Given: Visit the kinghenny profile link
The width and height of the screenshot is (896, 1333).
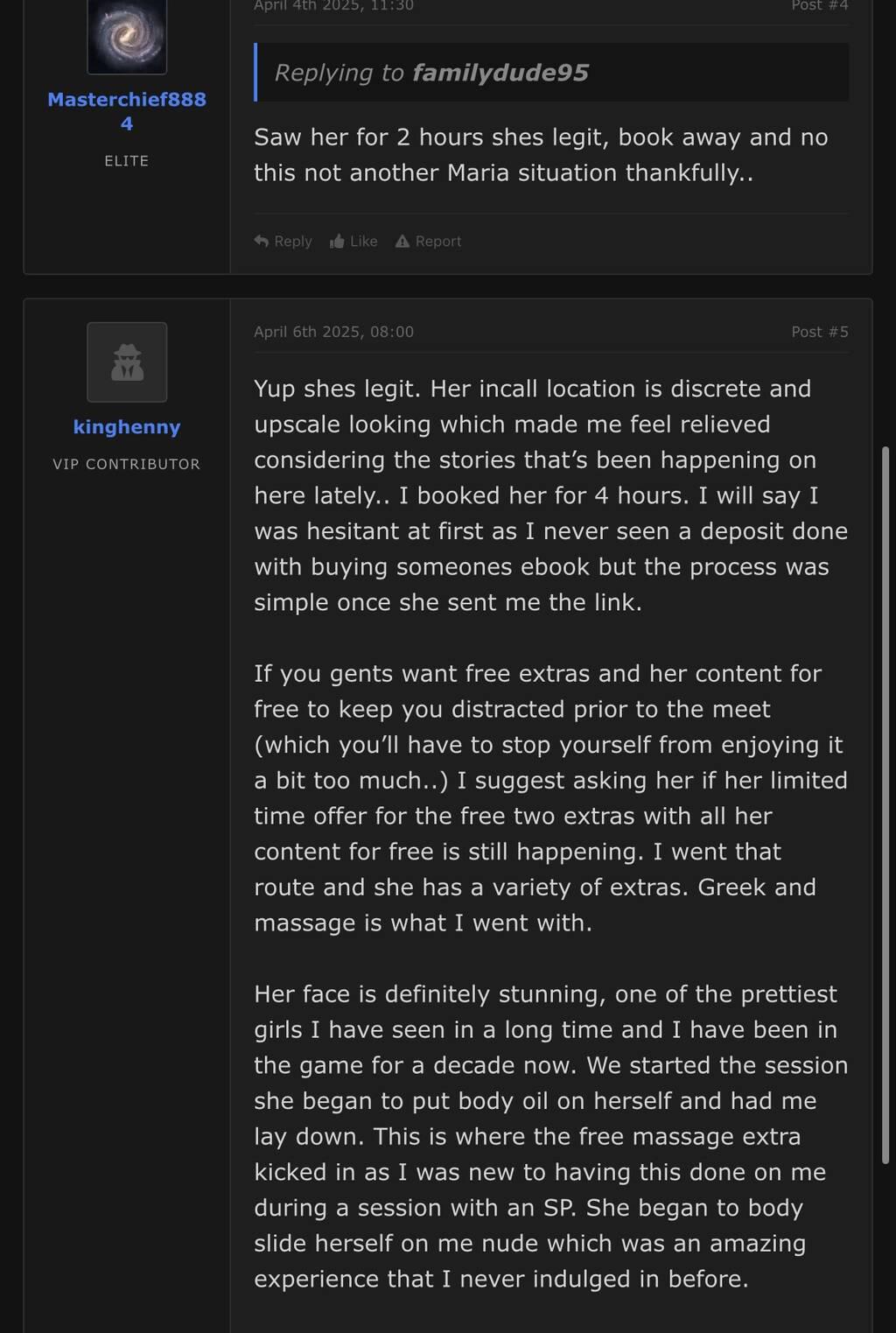Looking at the screenshot, I should (127, 427).
